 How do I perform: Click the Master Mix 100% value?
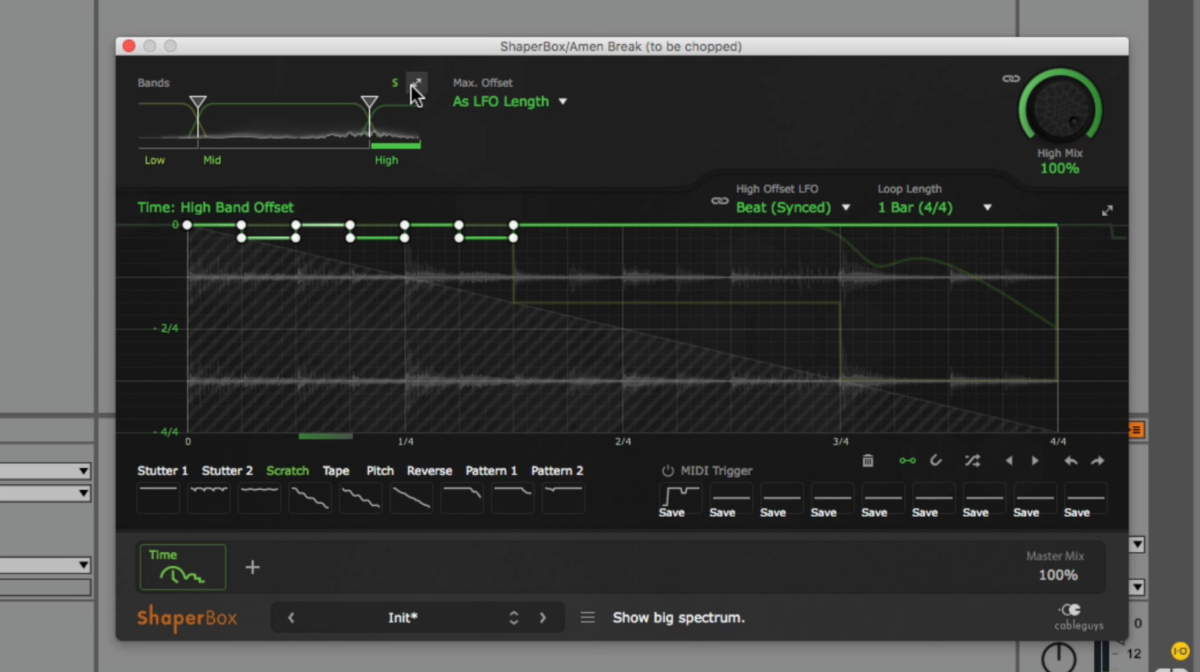[1058, 575]
